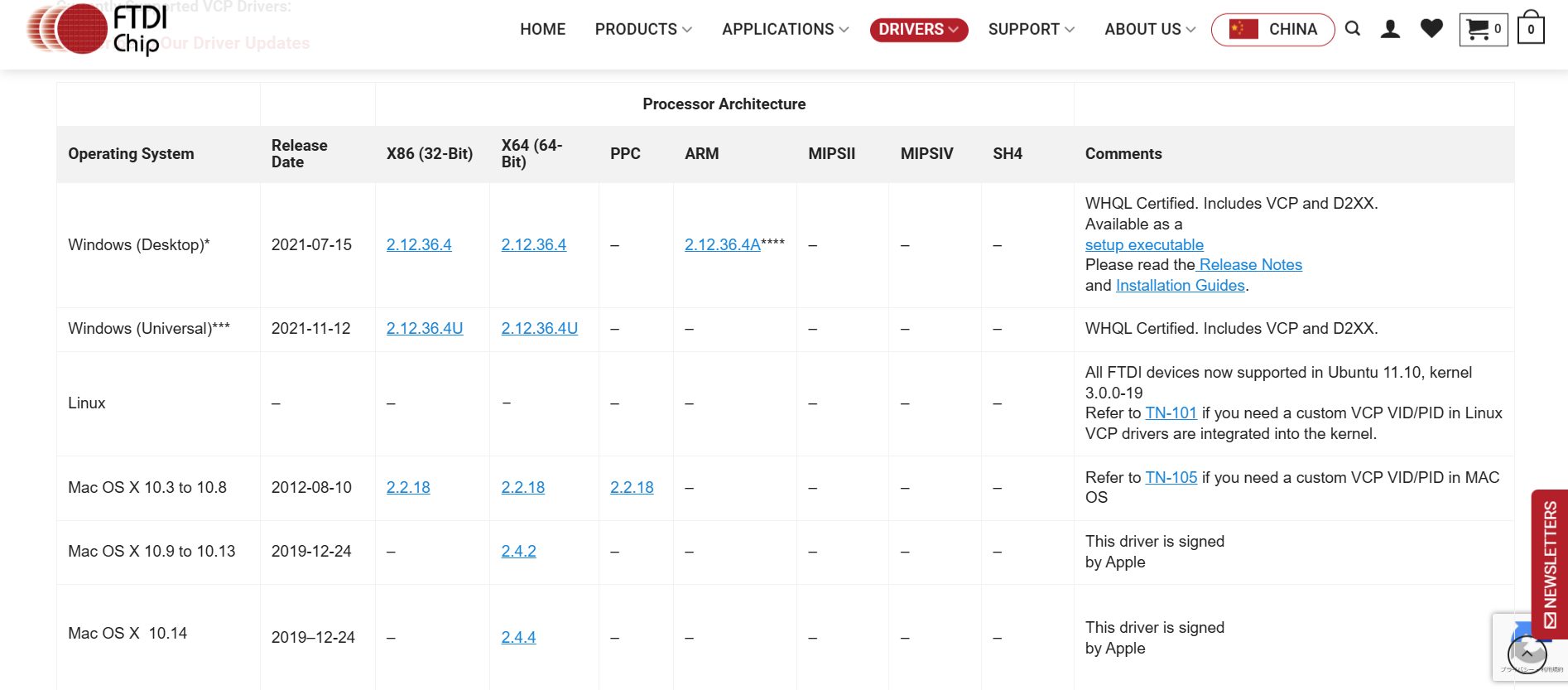Download Windows Desktop X64 driver 2.12.36.4
Viewport: 1568px width, 690px height.
click(x=534, y=244)
